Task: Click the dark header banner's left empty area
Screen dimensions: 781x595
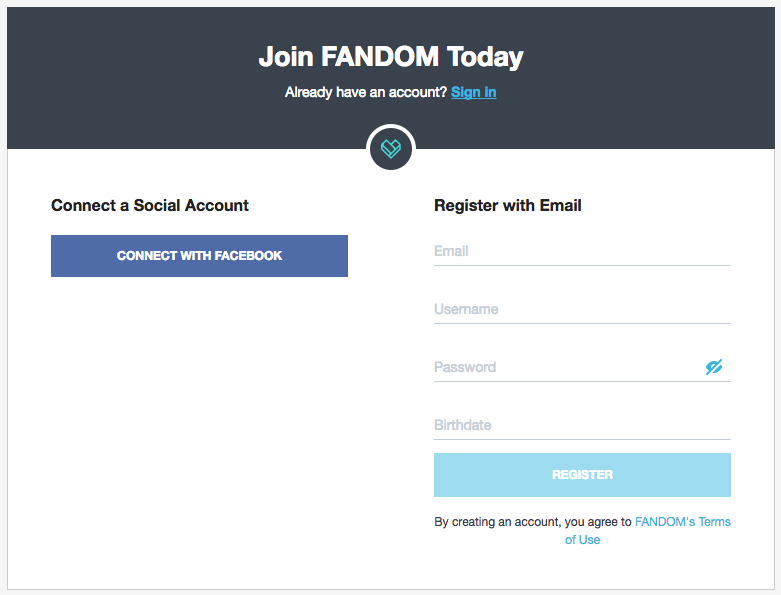Action: click(x=120, y=80)
